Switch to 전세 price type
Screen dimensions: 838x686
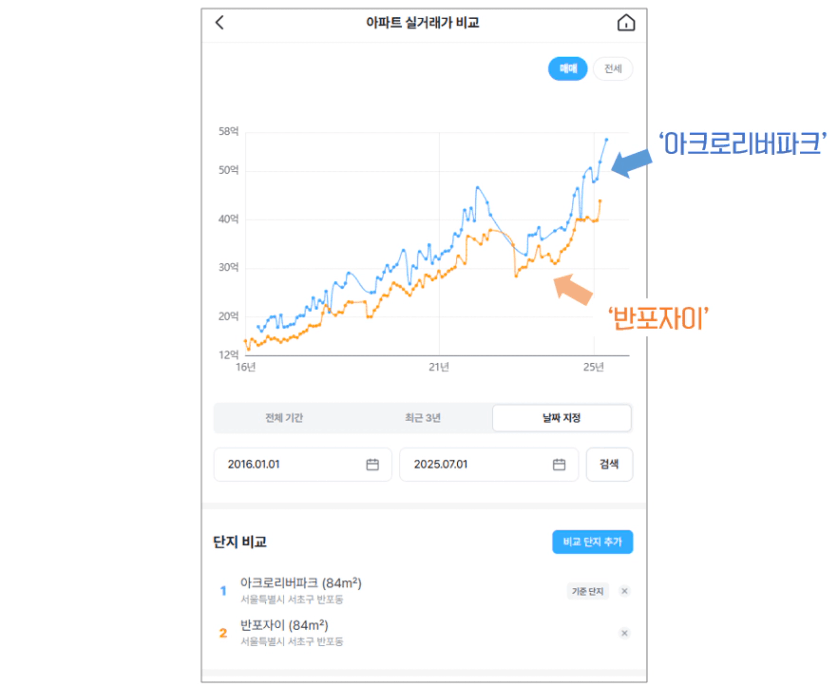[613, 69]
